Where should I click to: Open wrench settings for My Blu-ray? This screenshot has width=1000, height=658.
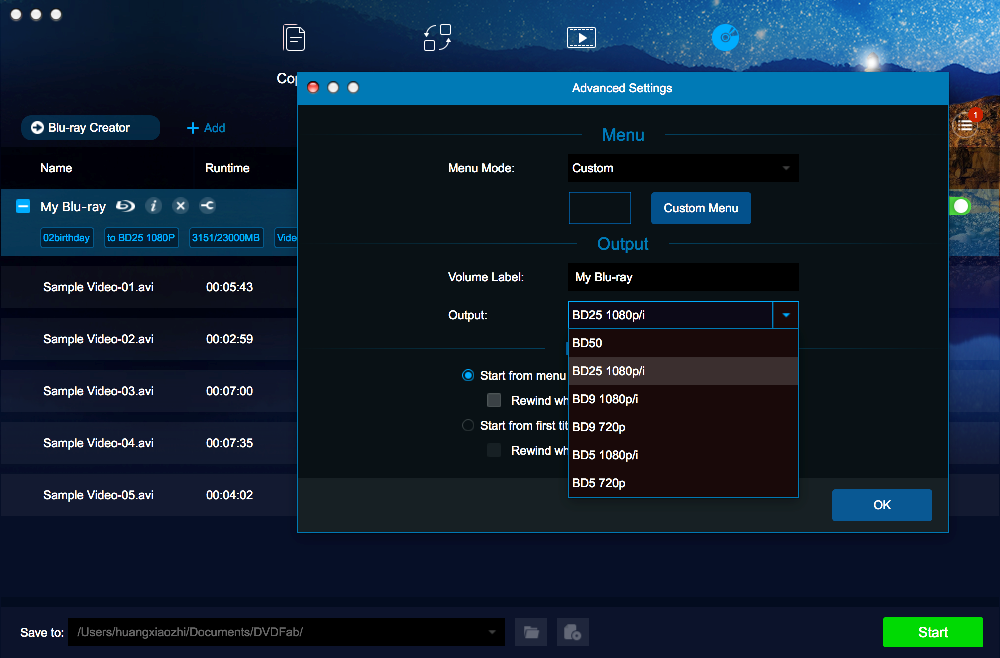click(207, 206)
